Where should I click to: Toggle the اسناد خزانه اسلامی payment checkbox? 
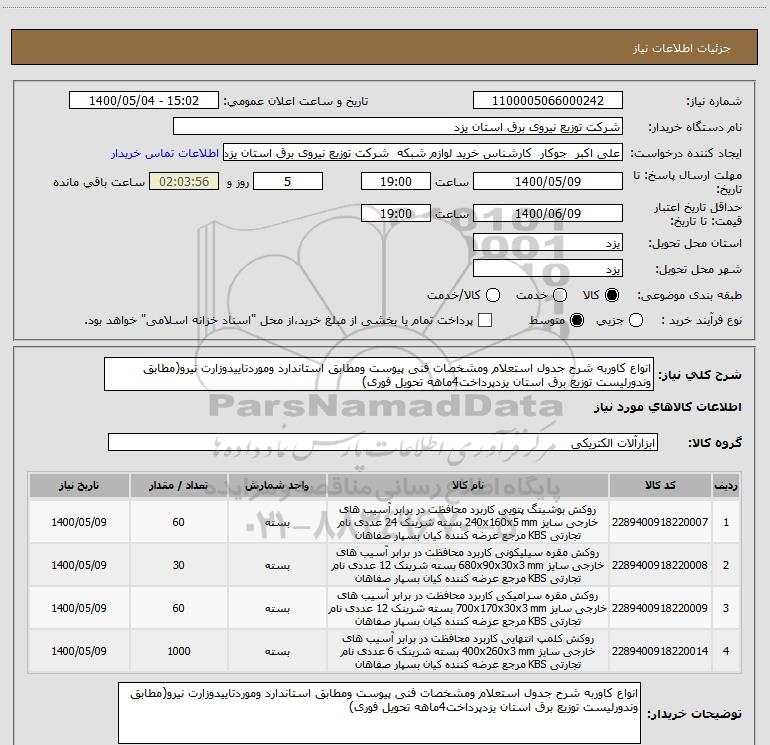[485, 321]
